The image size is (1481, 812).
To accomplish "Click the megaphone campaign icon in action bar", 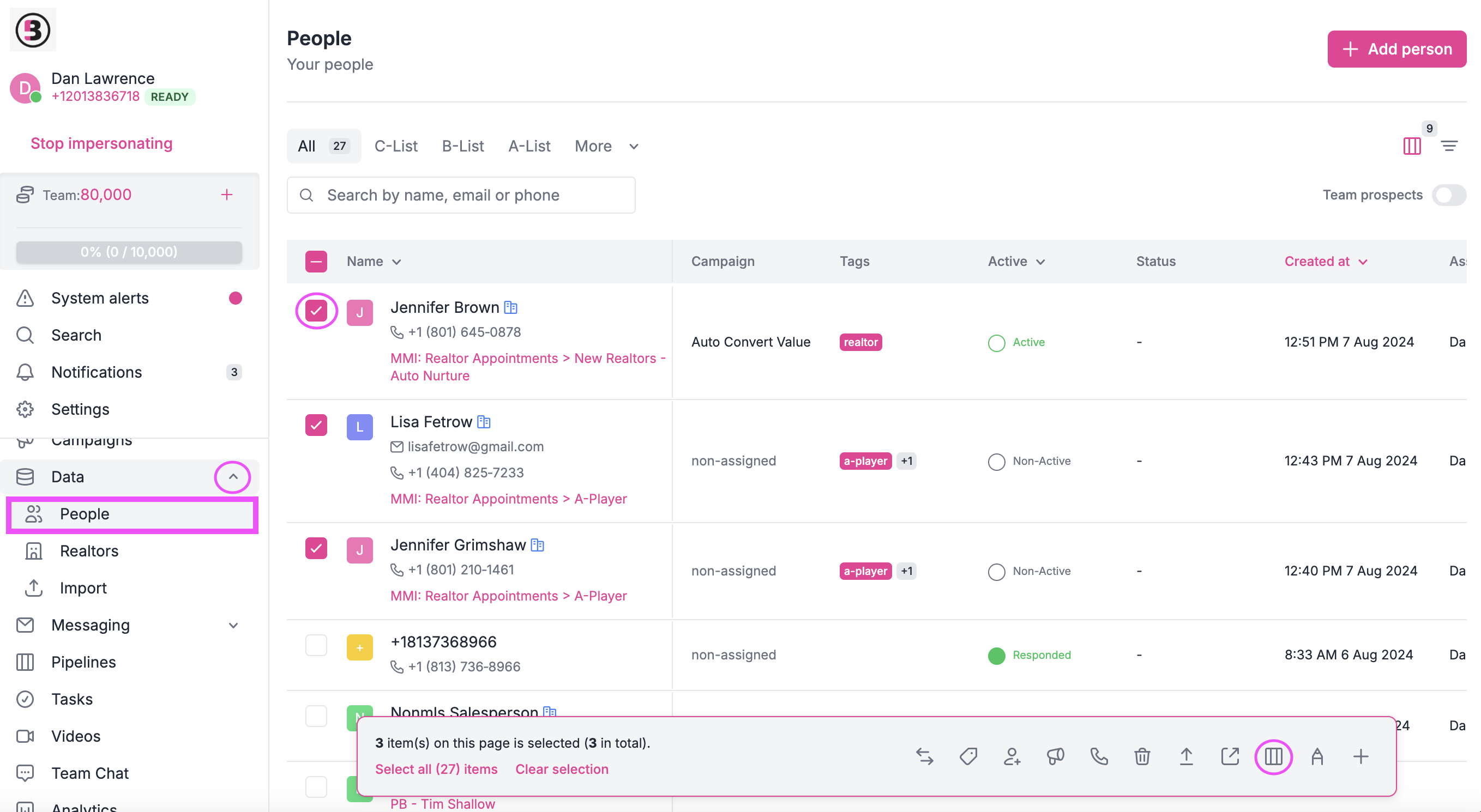I will [x=1056, y=757].
